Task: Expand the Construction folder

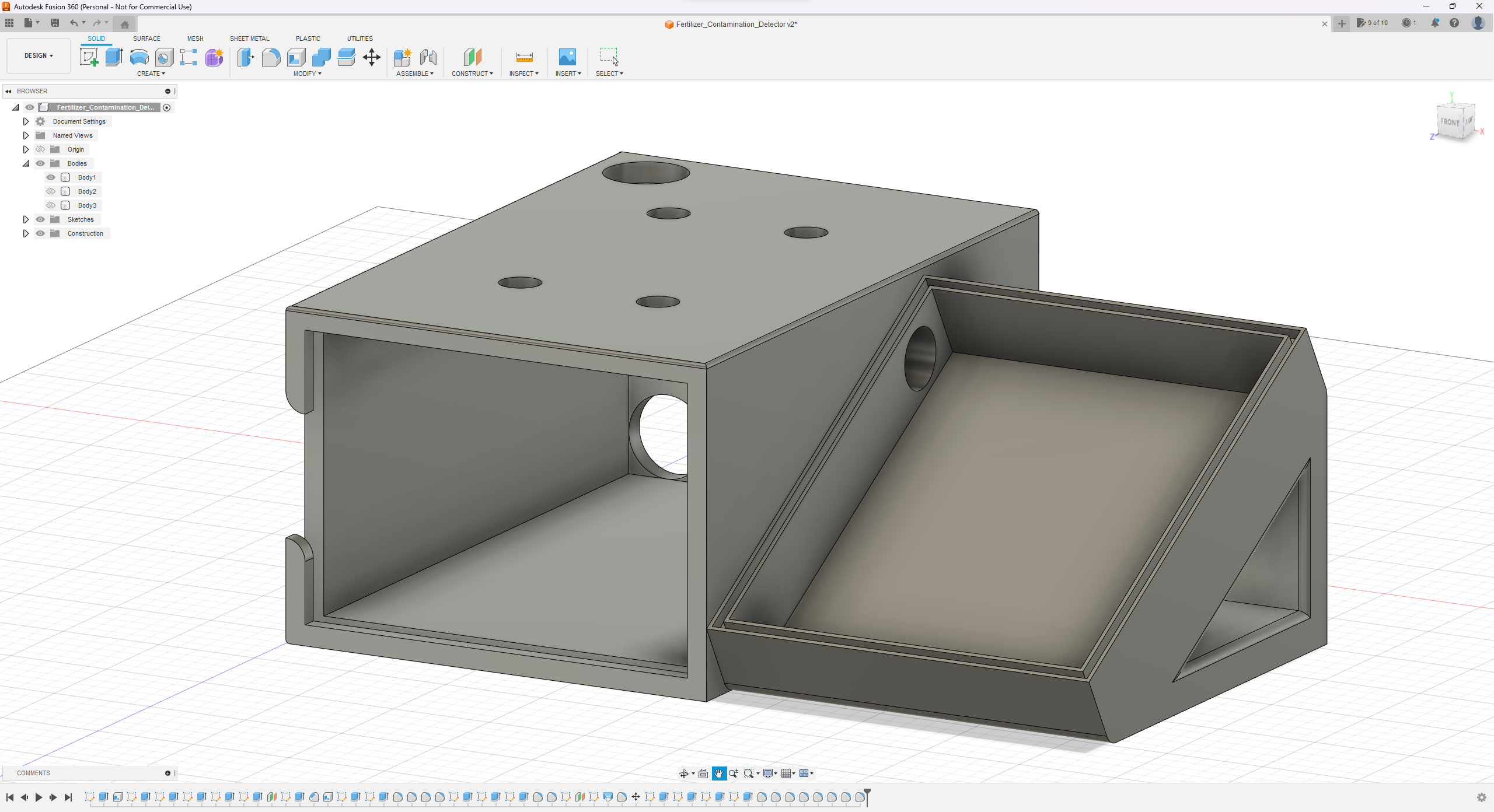Action: (25, 233)
